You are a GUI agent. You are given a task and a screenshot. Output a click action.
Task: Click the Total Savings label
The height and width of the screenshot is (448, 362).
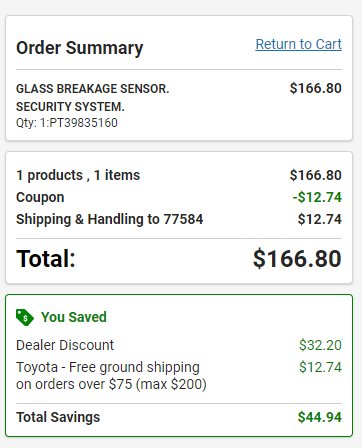pos(58,417)
